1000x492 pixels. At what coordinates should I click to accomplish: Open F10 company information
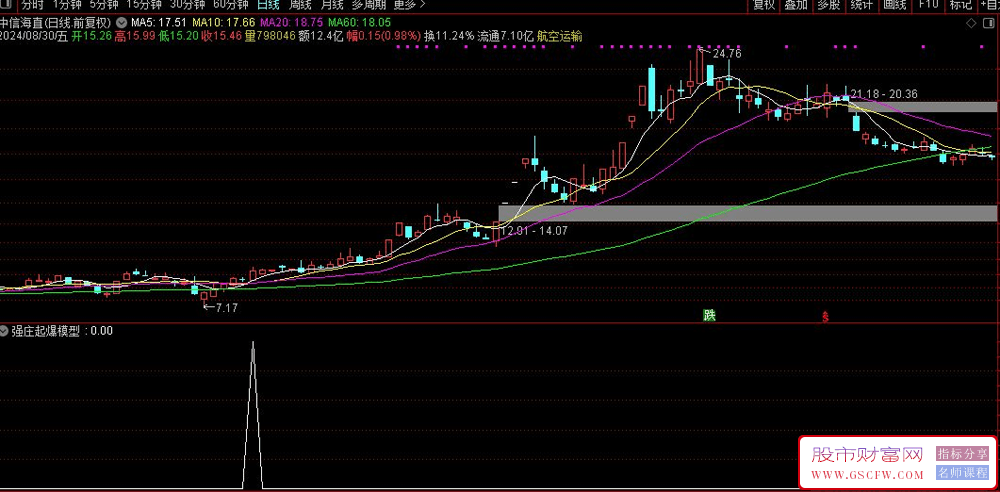pos(929,5)
